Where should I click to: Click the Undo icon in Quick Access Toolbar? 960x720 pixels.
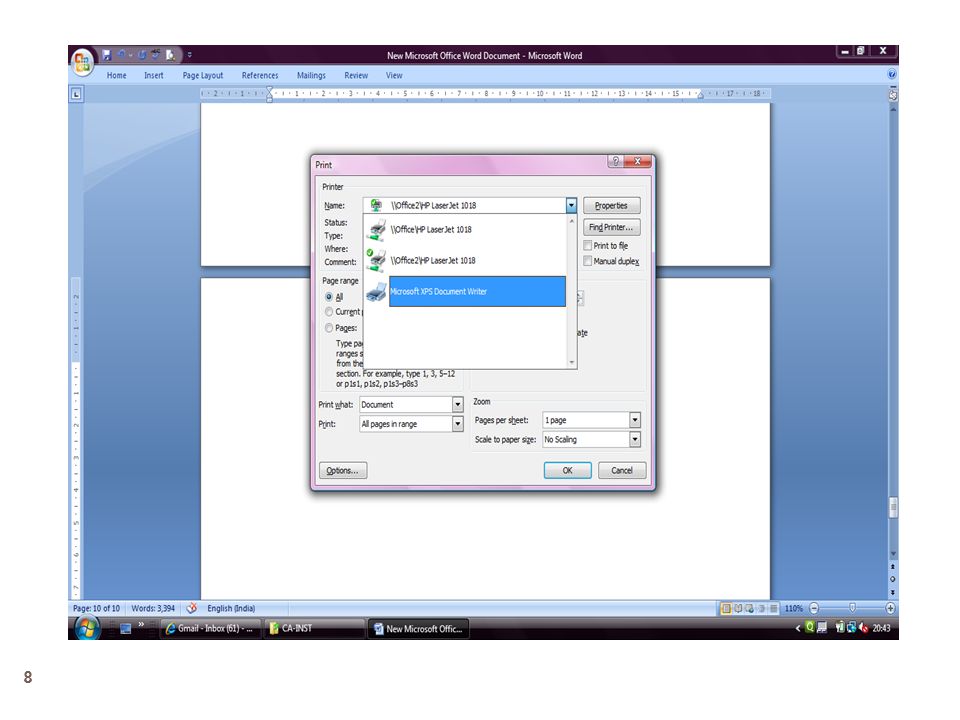coord(121,55)
